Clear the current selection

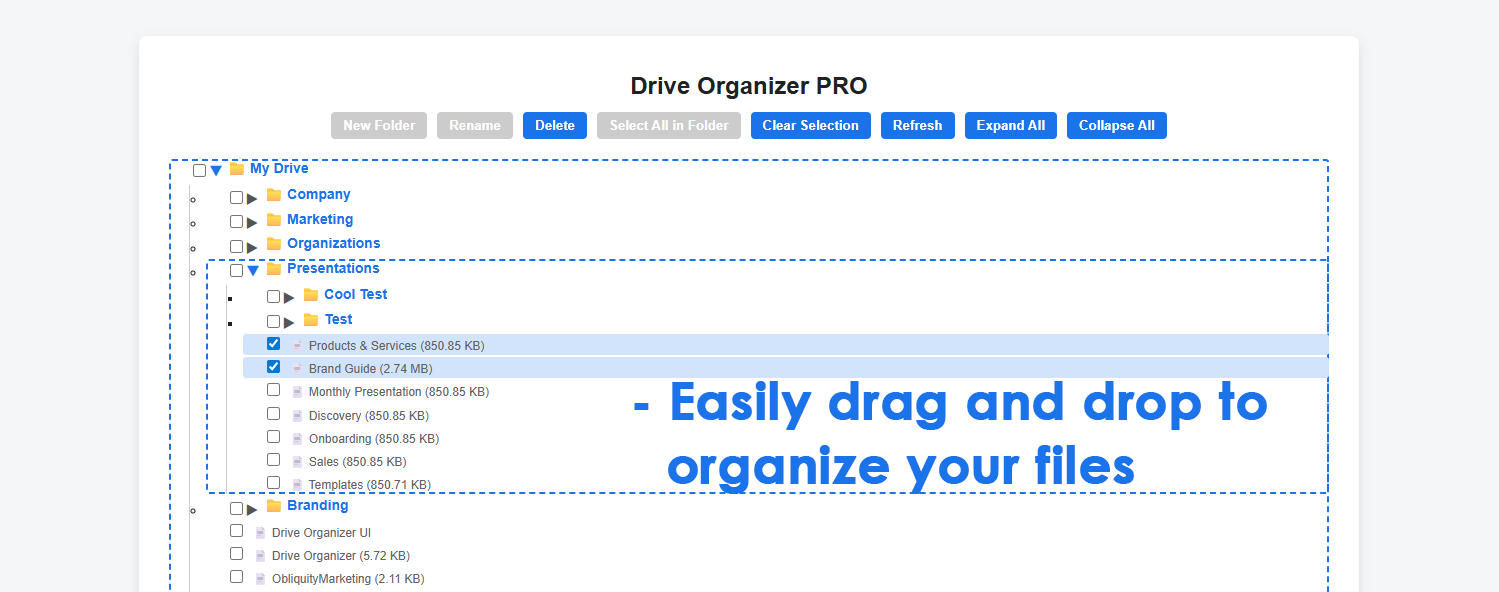point(811,125)
